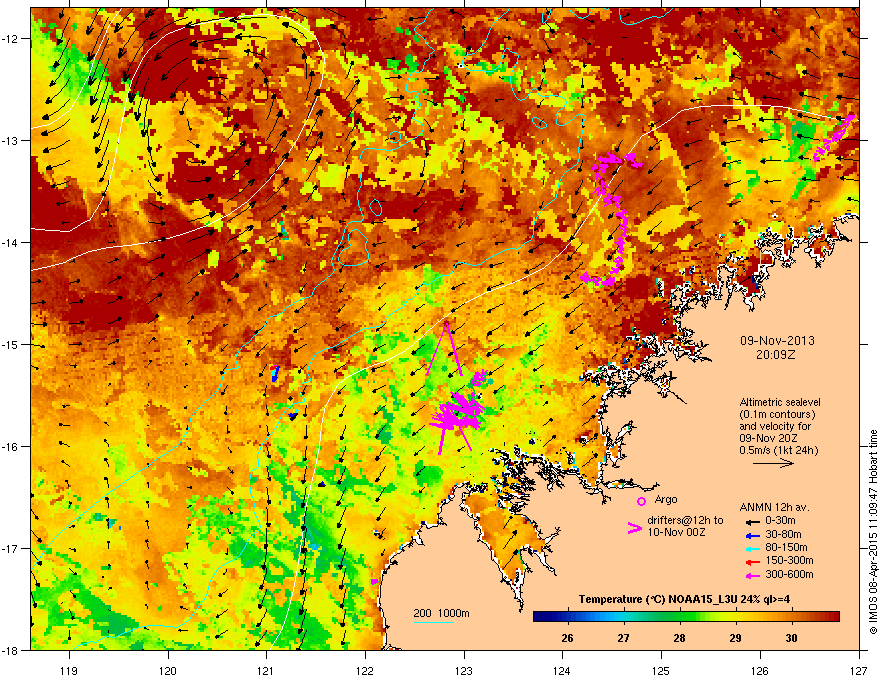Click the '200 1000m' contour label
880x680 pixels.
point(441,613)
